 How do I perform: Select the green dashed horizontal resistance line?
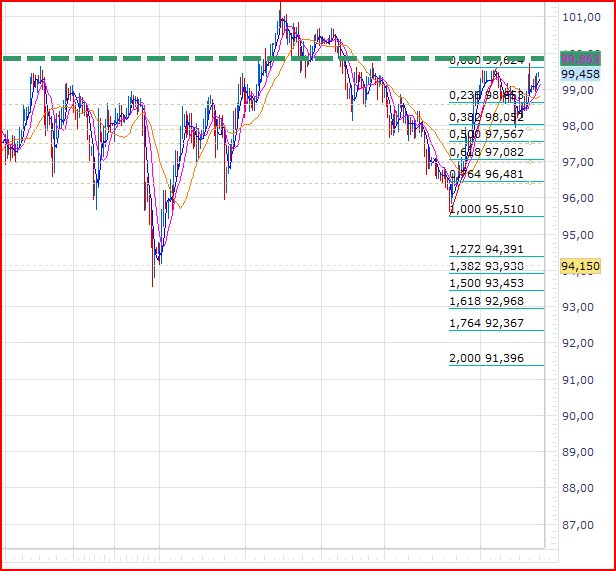coord(273,59)
